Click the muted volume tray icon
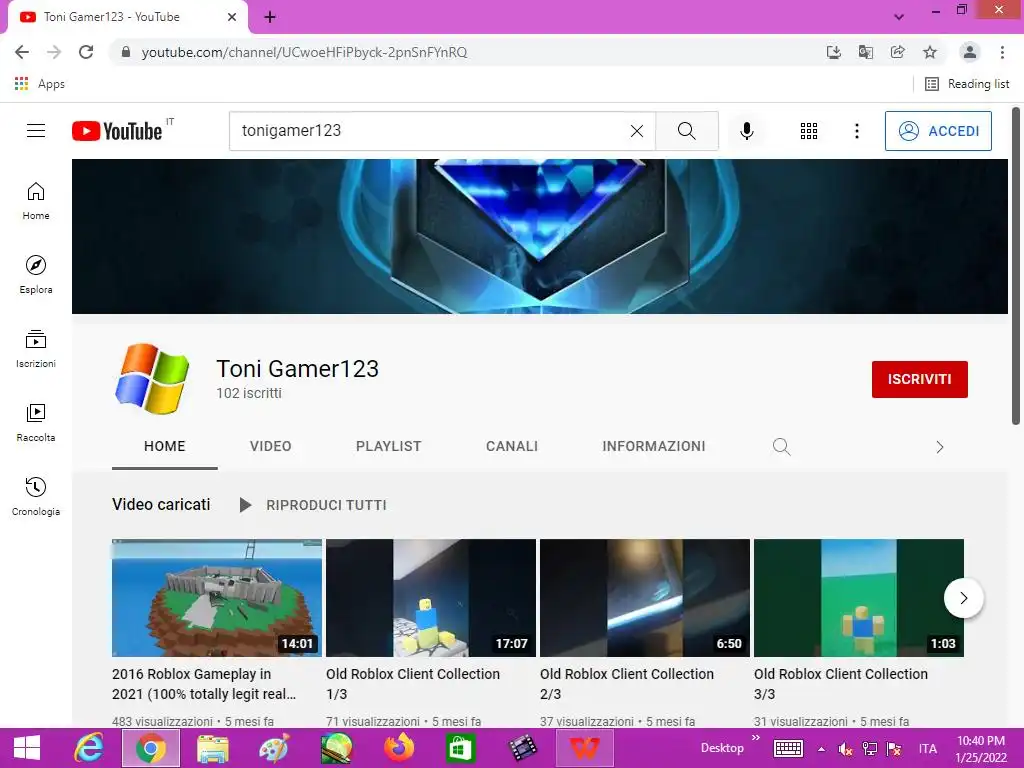1024x768 pixels. click(845, 749)
